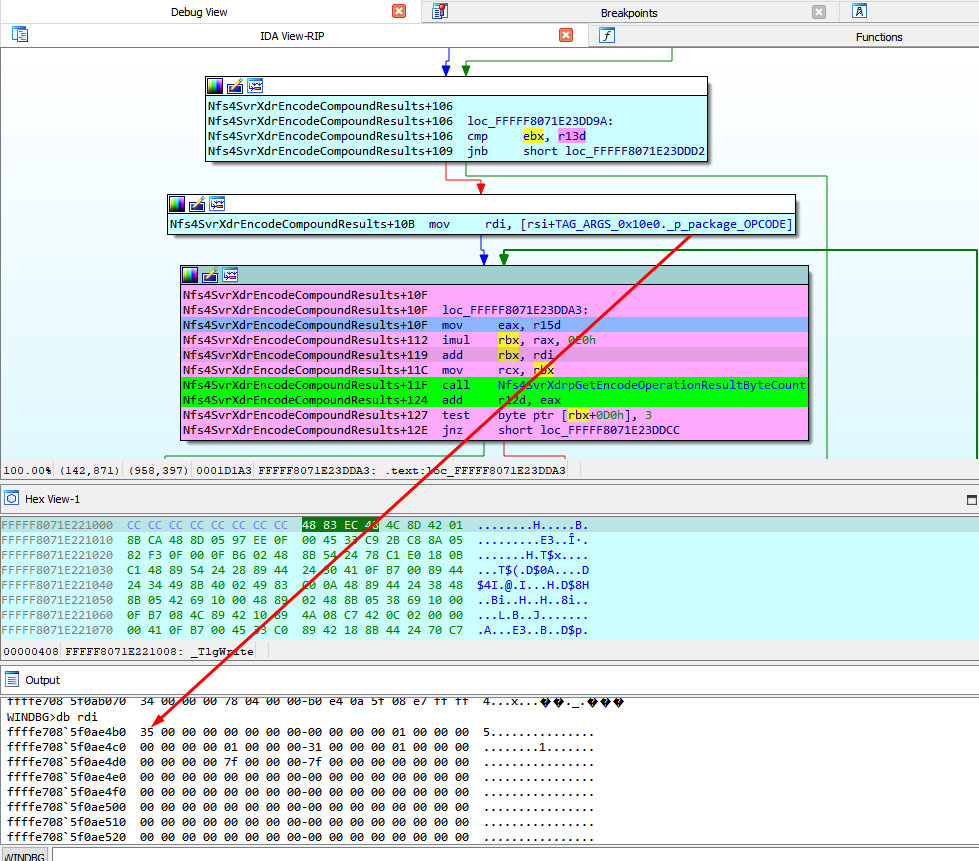Click label loc_FFFFF8071E23DD9A
979x861 pixels.
[x=539, y=121]
